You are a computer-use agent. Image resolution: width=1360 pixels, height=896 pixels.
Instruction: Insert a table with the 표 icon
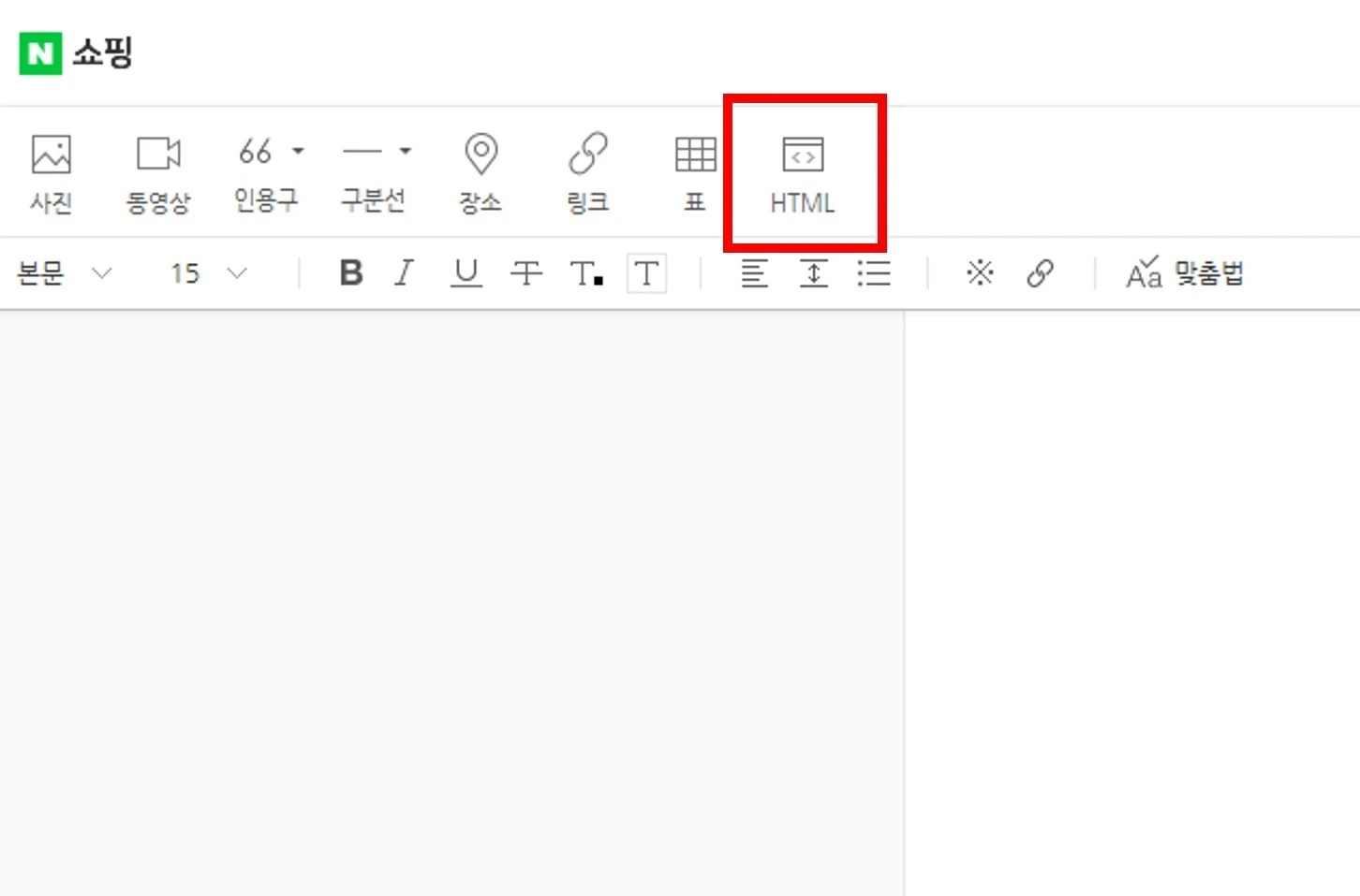695,172
